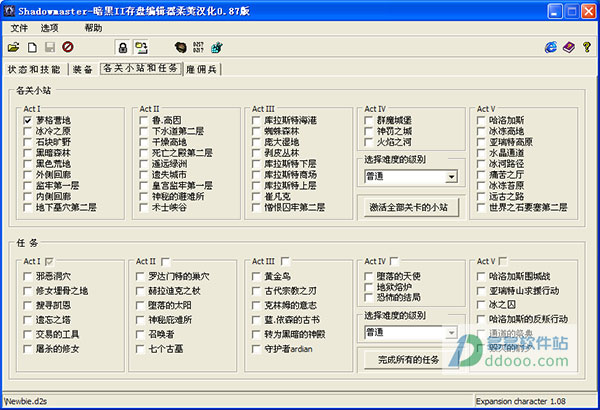Enable the 世界之石要塞第二层 waypoint
The image size is (600, 410).
(481, 207)
